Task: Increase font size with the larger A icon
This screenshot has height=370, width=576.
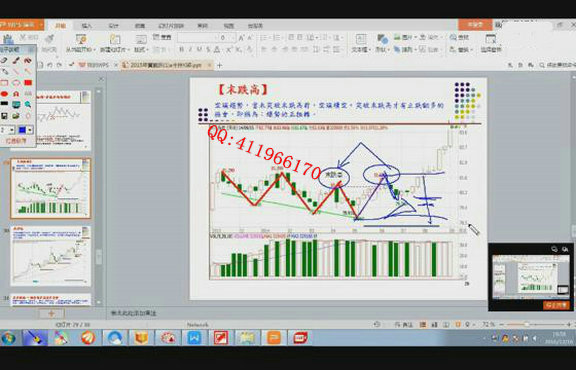Action: point(241,38)
